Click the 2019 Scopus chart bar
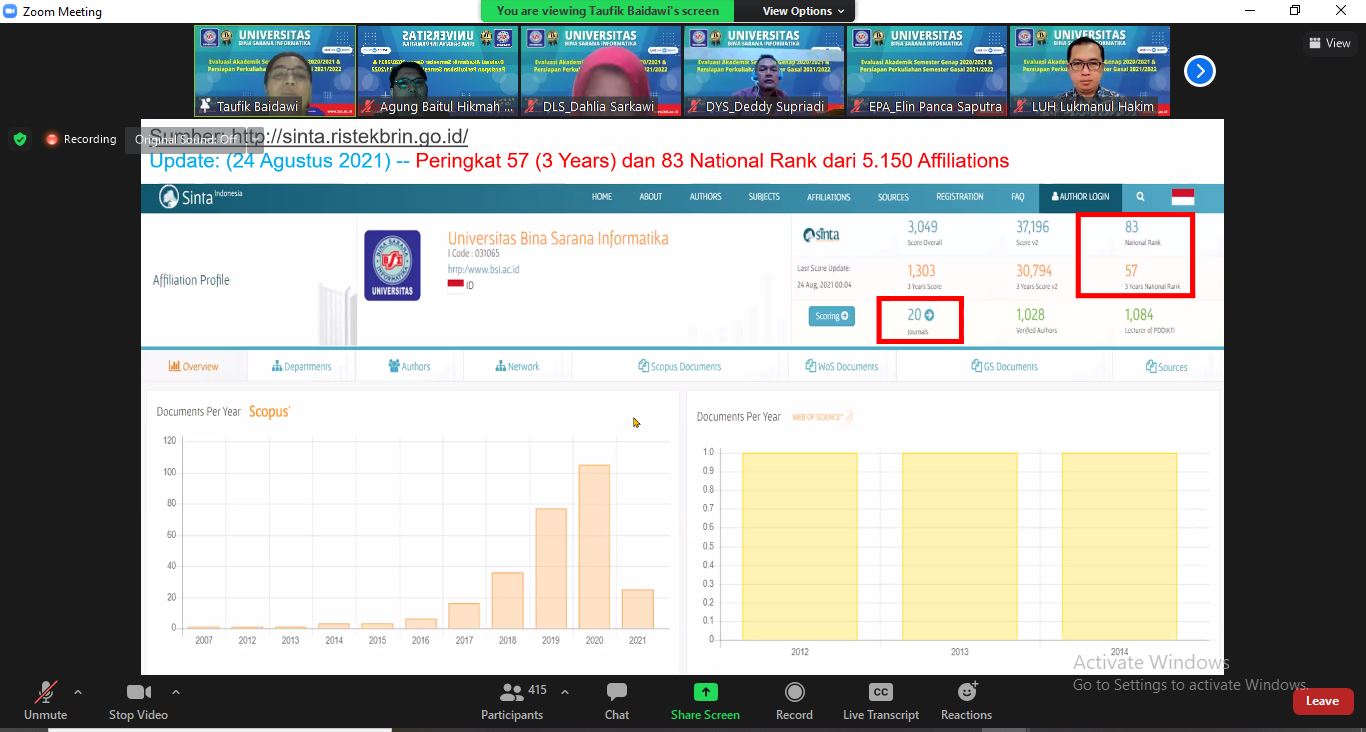The image size is (1366, 732). click(551, 569)
